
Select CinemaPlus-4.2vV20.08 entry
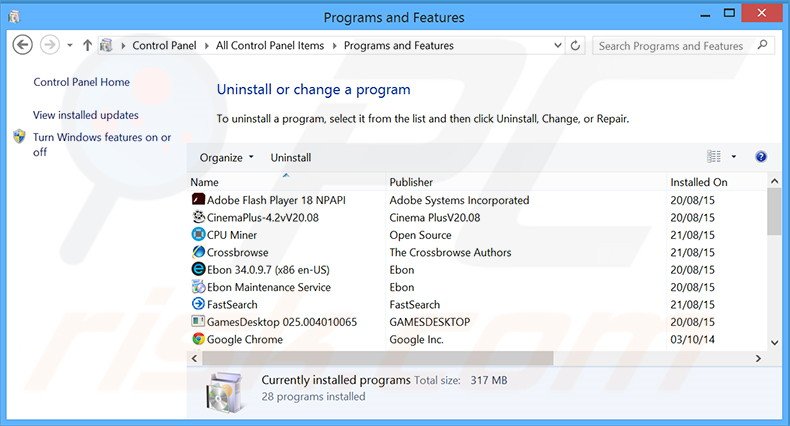click(262, 218)
